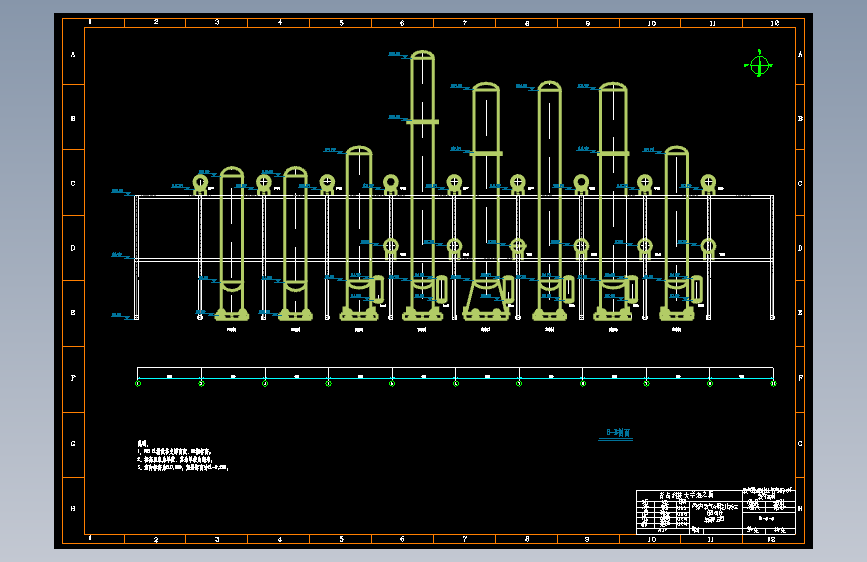Click column label 9 on top border
Viewport: 867px width, 562px height.
[587, 23]
